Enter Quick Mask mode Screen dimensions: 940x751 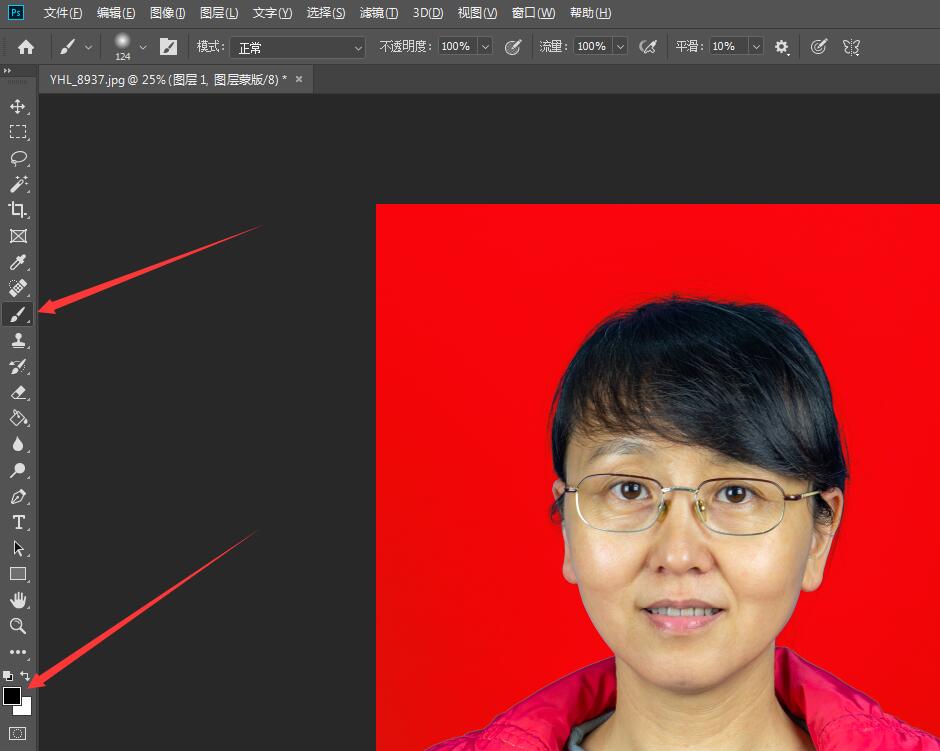coord(17,733)
